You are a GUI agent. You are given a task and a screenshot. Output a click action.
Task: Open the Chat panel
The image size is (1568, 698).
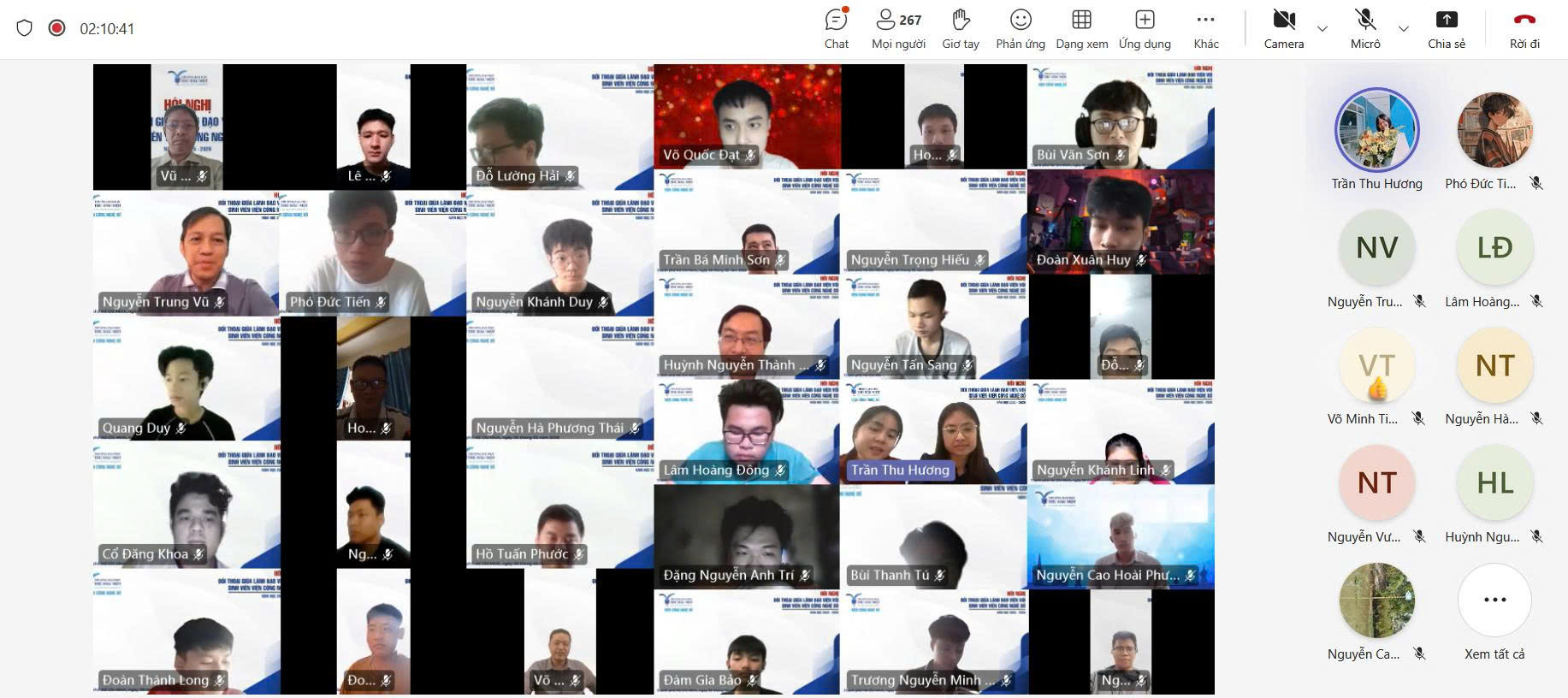[836, 28]
